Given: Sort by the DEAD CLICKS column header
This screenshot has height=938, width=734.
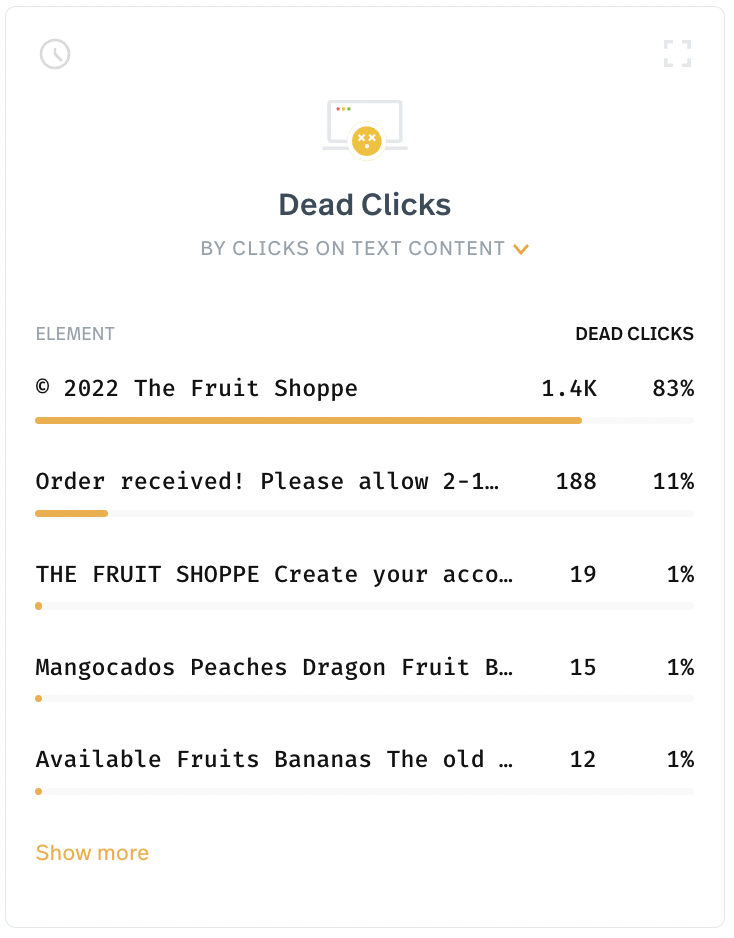Looking at the screenshot, I should (x=634, y=334).
